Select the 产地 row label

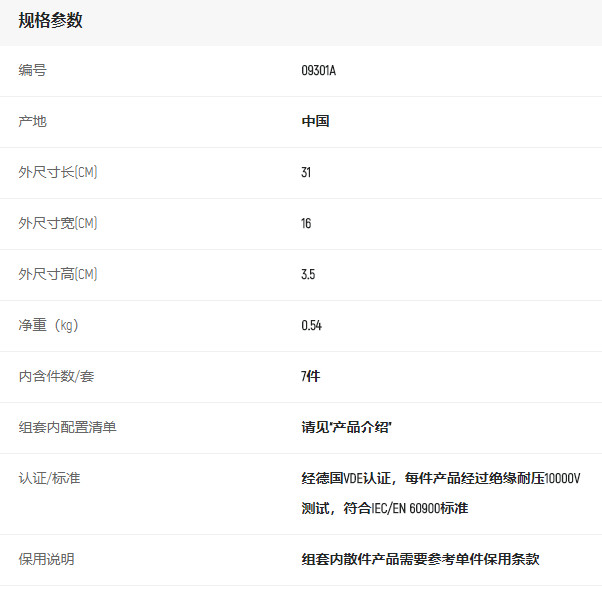[x=32, y=122]
